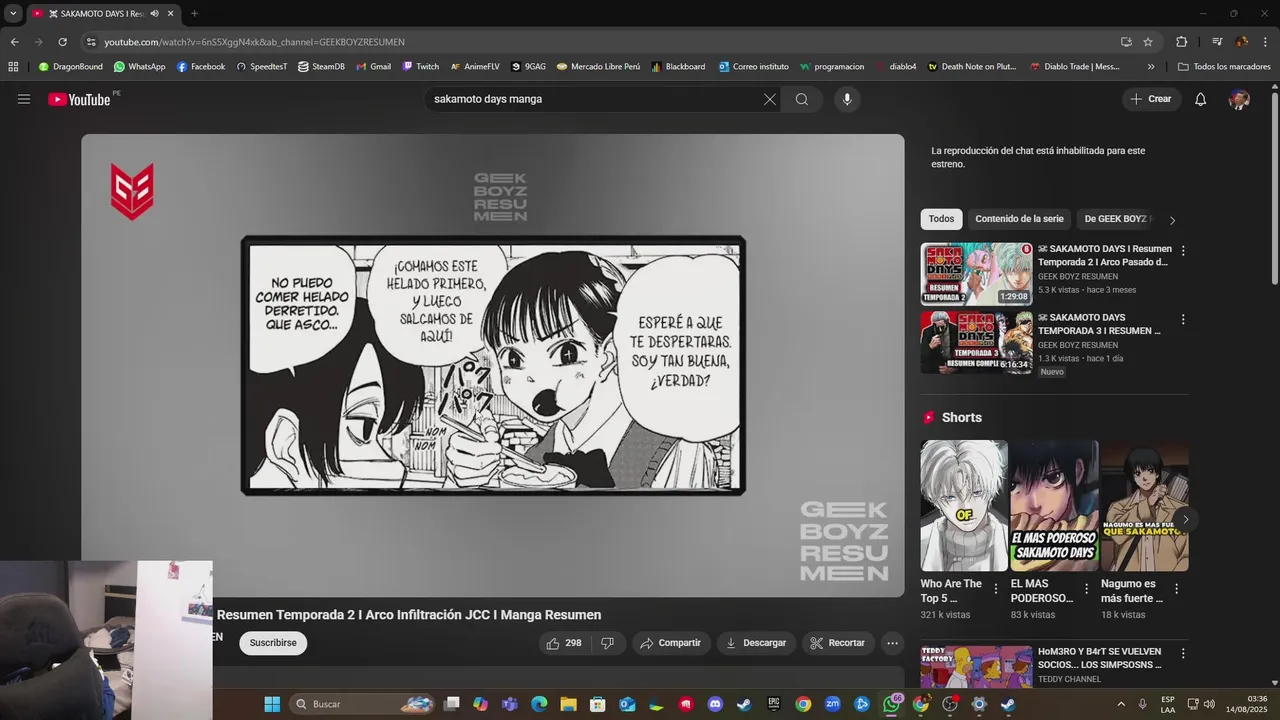This screenshot has height=720, width=1280.
Task: Open the Who Are The Top 5 short
Action: pyautogui.click(x=964, y=506)
